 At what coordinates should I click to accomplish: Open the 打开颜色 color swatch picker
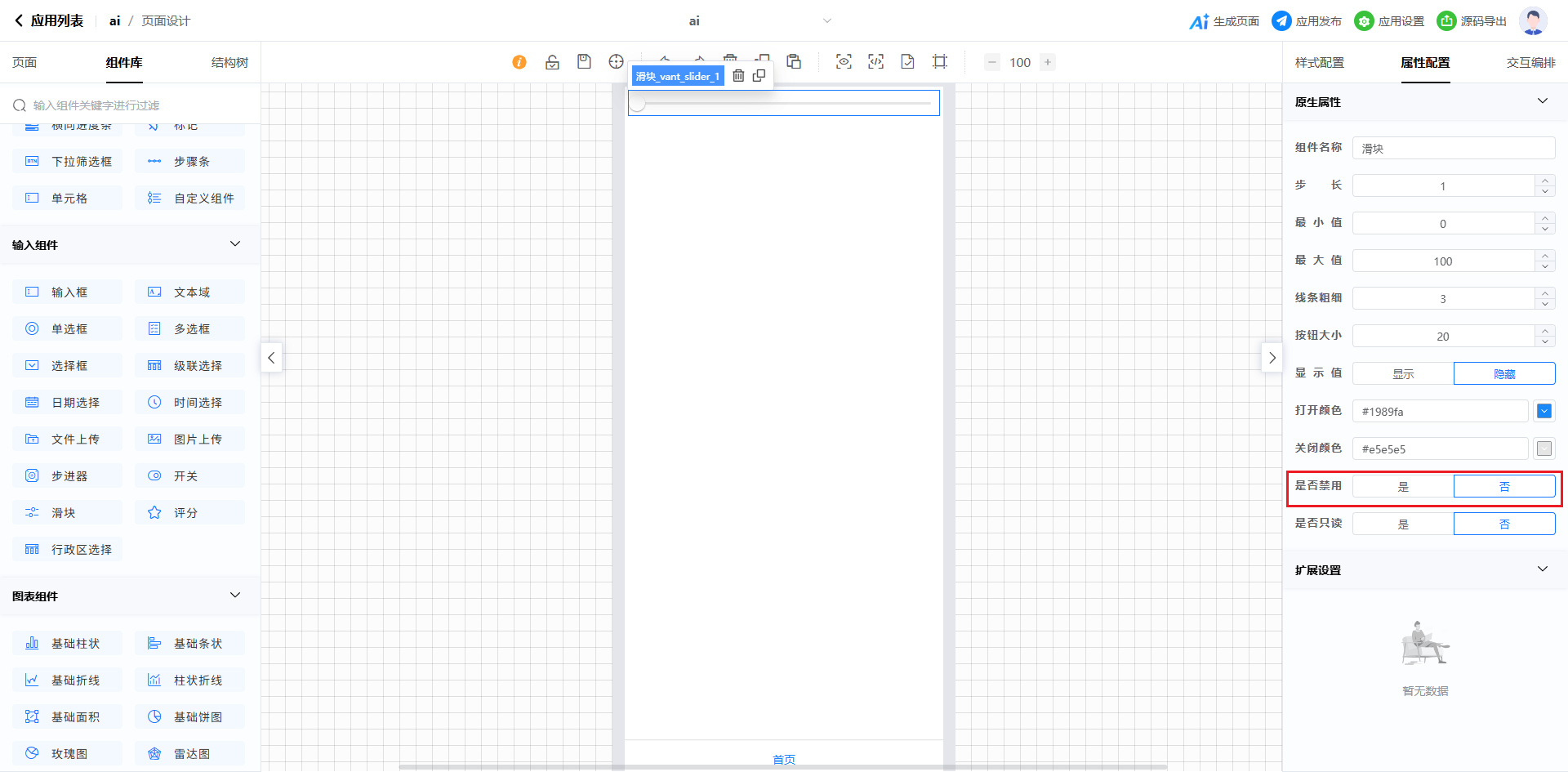click(x=1543, y=412)
